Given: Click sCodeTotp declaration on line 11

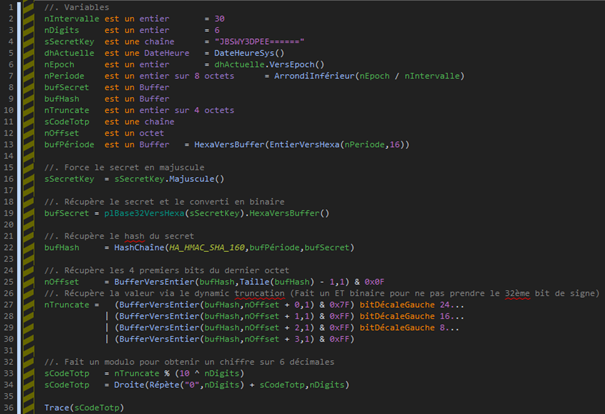Looking at the screenshot, I should [x=66, y=122].
